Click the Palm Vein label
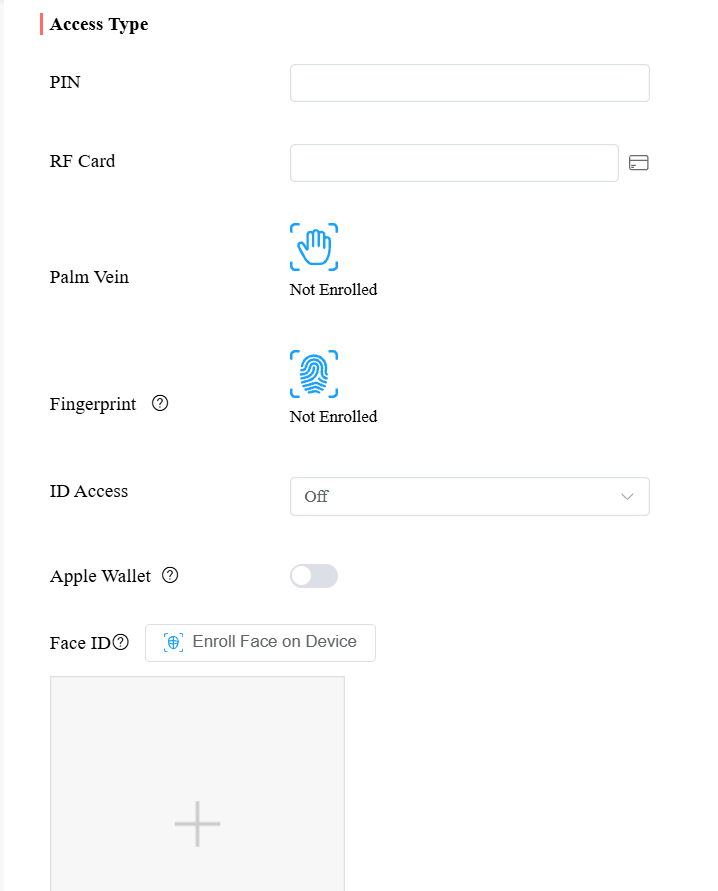 pyautogui.click(x=89, y=277)
